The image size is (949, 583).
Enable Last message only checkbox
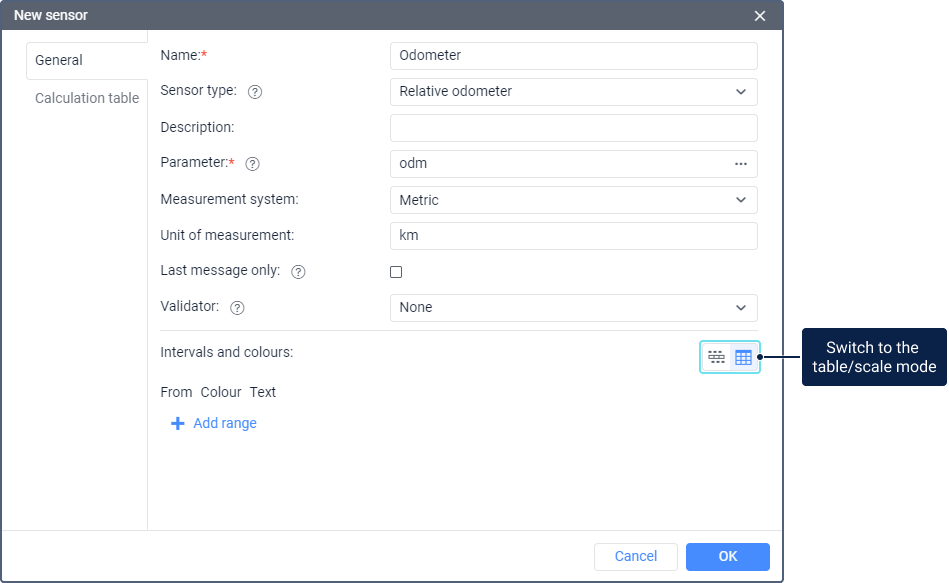pyautogui.click(x=396, y=272)
